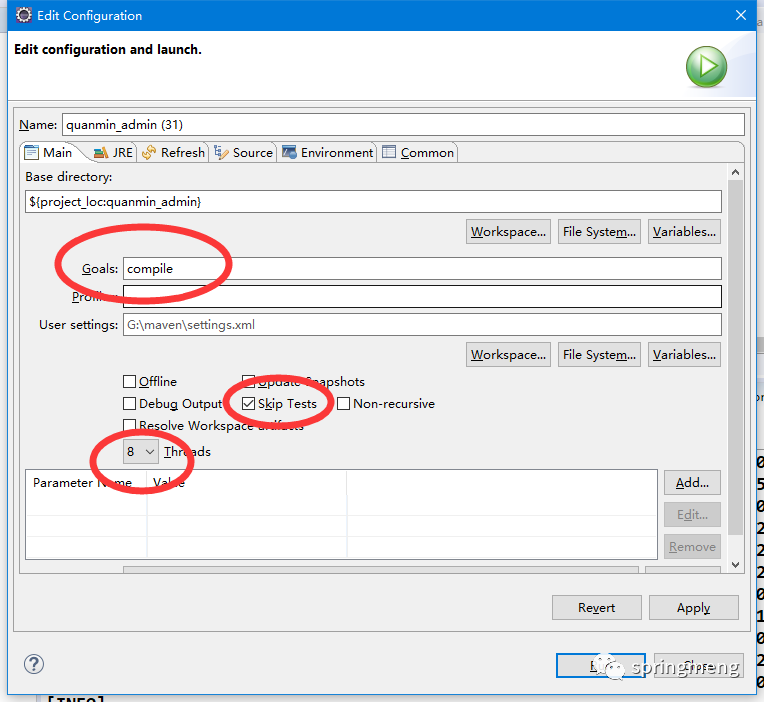
Task: Click the Revert button
Action: pos(596,607)
